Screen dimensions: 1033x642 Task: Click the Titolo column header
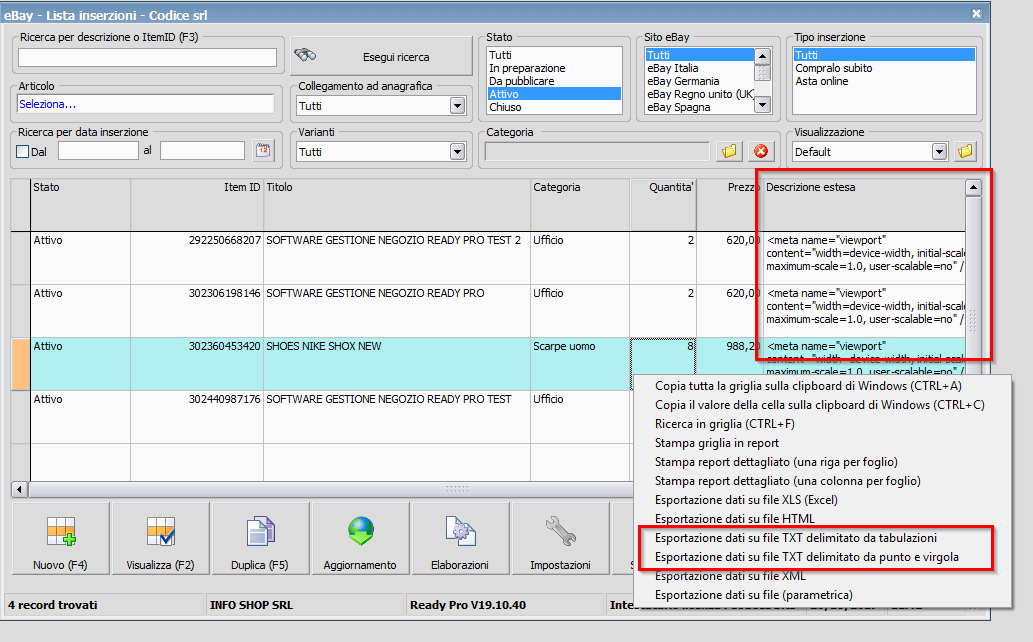397,204
